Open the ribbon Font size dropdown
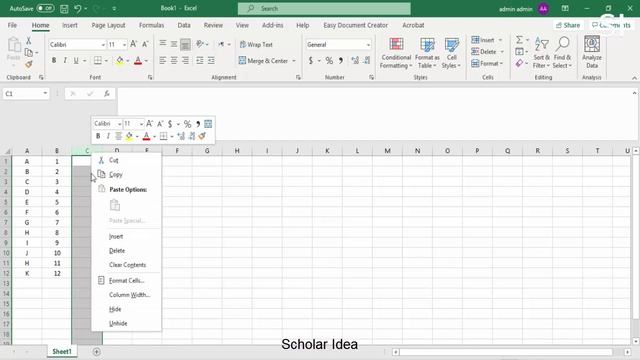 point(124,44)
